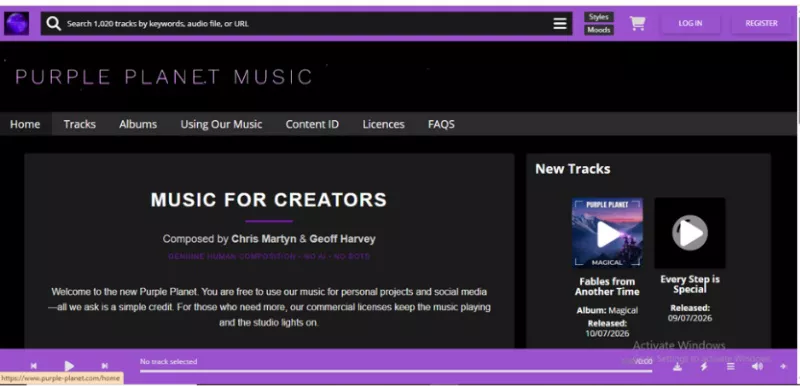This screenshot has width=800, height=386.
Task: Click the 'Geoff Harvey' composer name
Action: (342, 239)
